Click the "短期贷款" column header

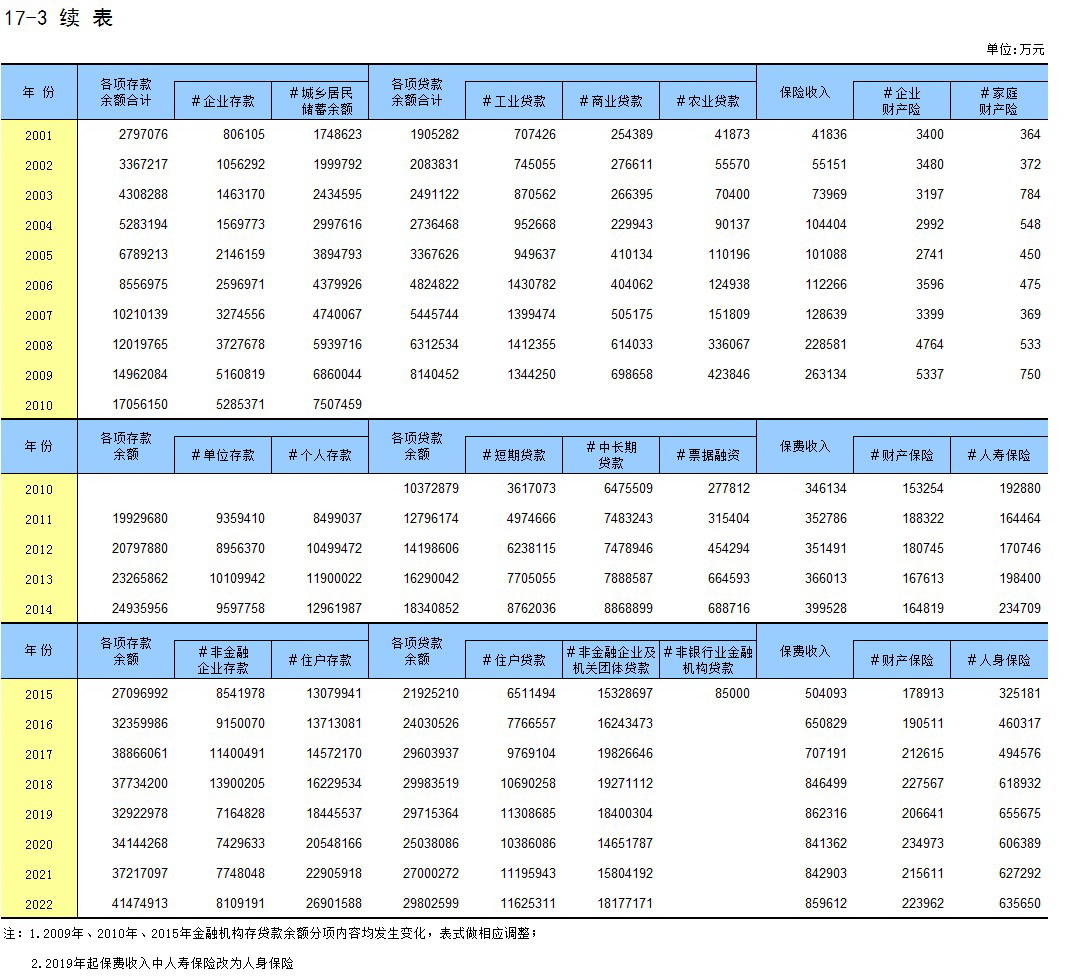514,455
